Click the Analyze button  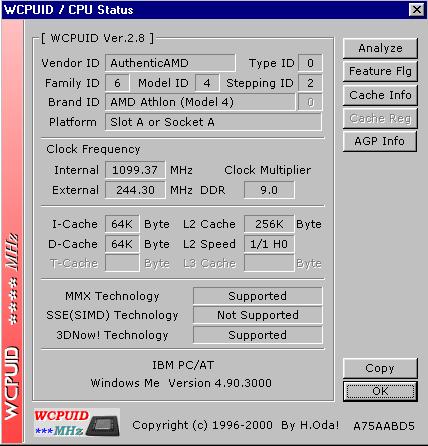[x=380, y=48]
